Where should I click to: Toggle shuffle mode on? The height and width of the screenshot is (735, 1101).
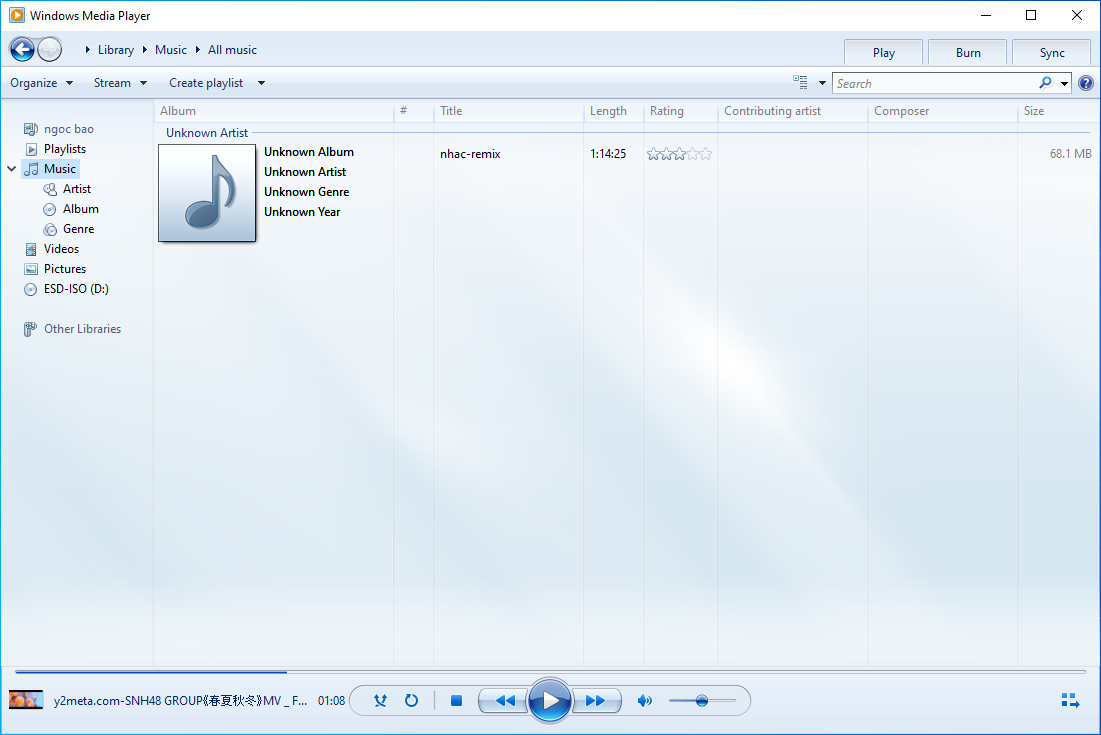pos(380,701)
